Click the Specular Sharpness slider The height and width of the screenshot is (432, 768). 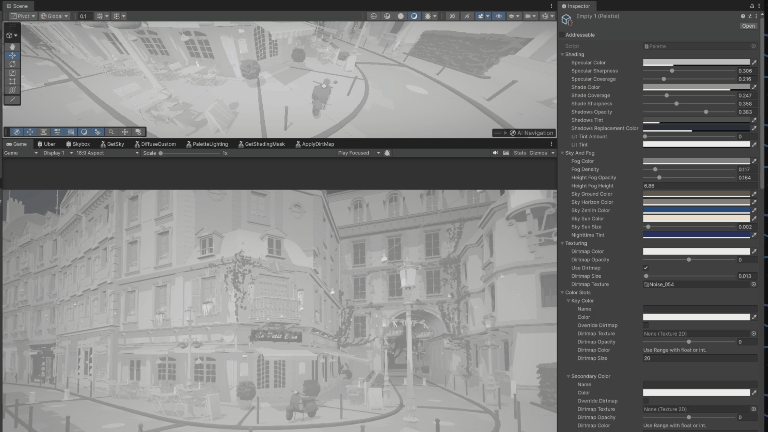pyautogui.click(x=689, y=71)
